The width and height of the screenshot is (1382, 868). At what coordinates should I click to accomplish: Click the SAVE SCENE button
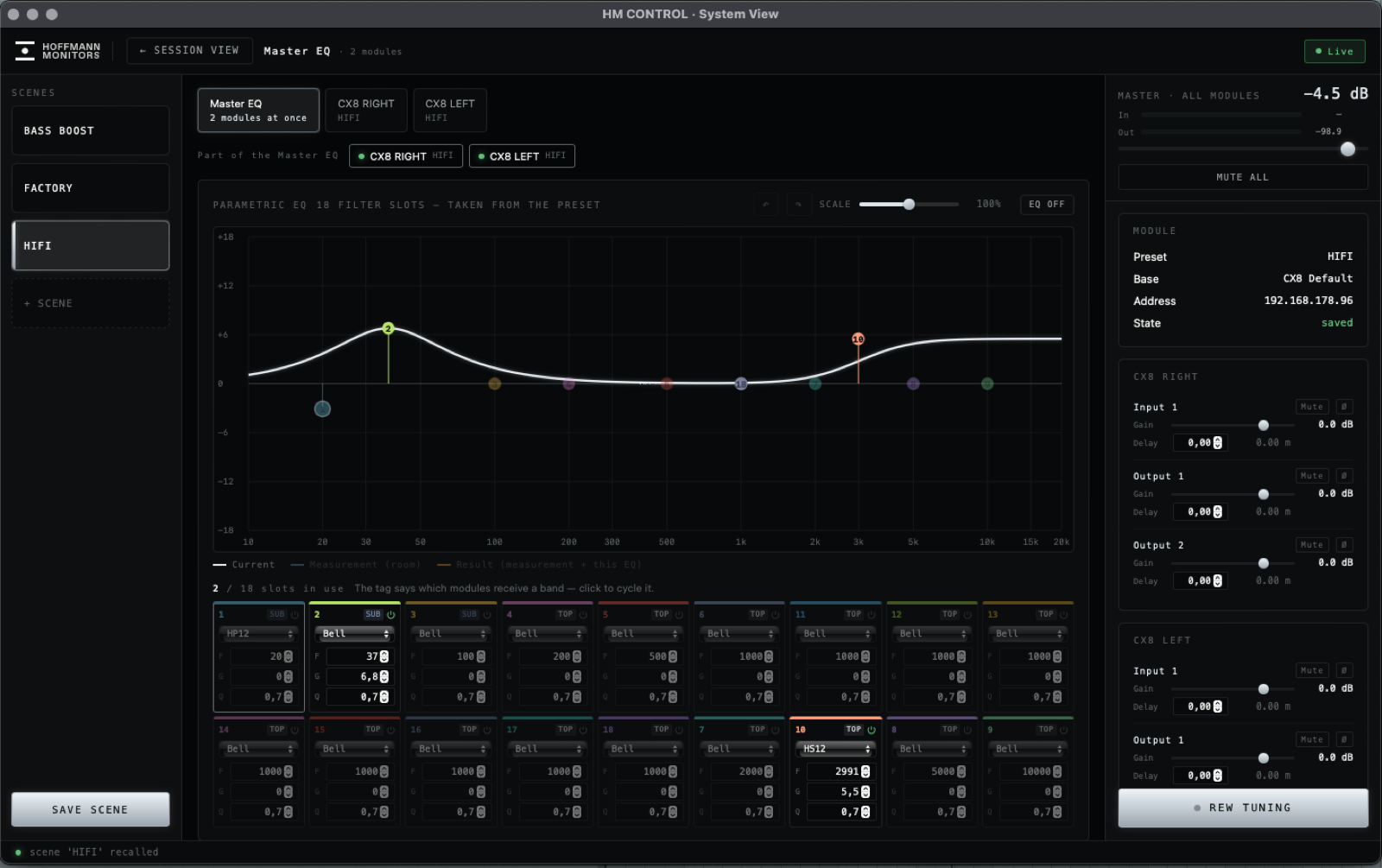91,809
